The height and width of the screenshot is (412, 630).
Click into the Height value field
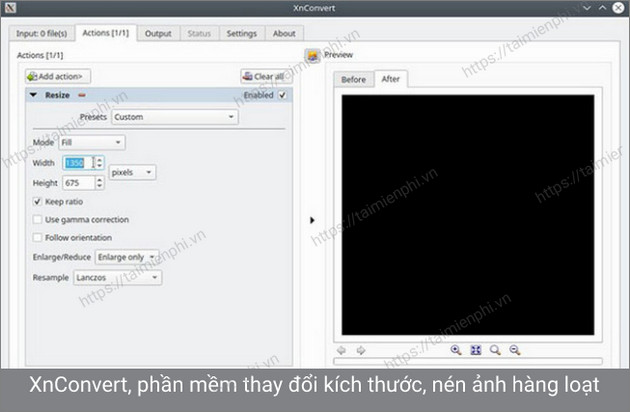click(79, 183)
